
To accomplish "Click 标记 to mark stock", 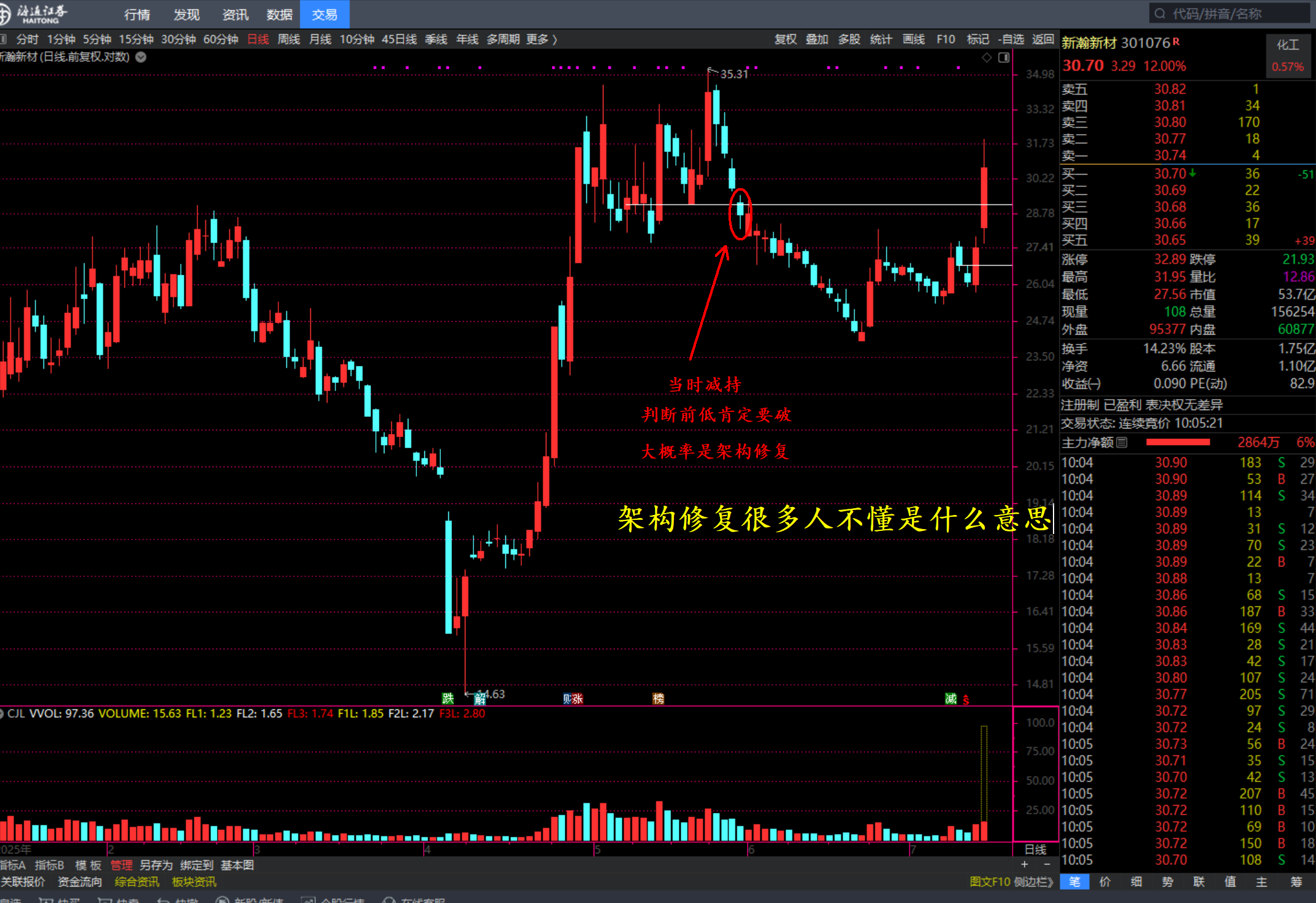I will tap(978, 39).
